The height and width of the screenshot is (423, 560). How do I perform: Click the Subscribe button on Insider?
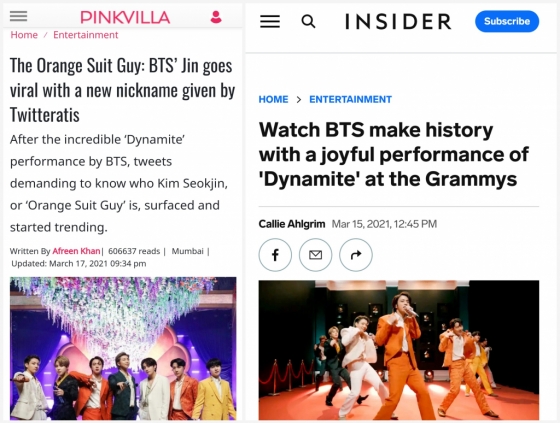tap(507, 21)
